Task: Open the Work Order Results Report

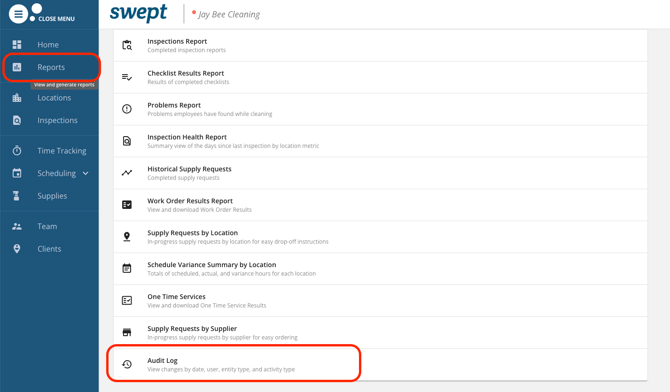Action: point(380,205)
